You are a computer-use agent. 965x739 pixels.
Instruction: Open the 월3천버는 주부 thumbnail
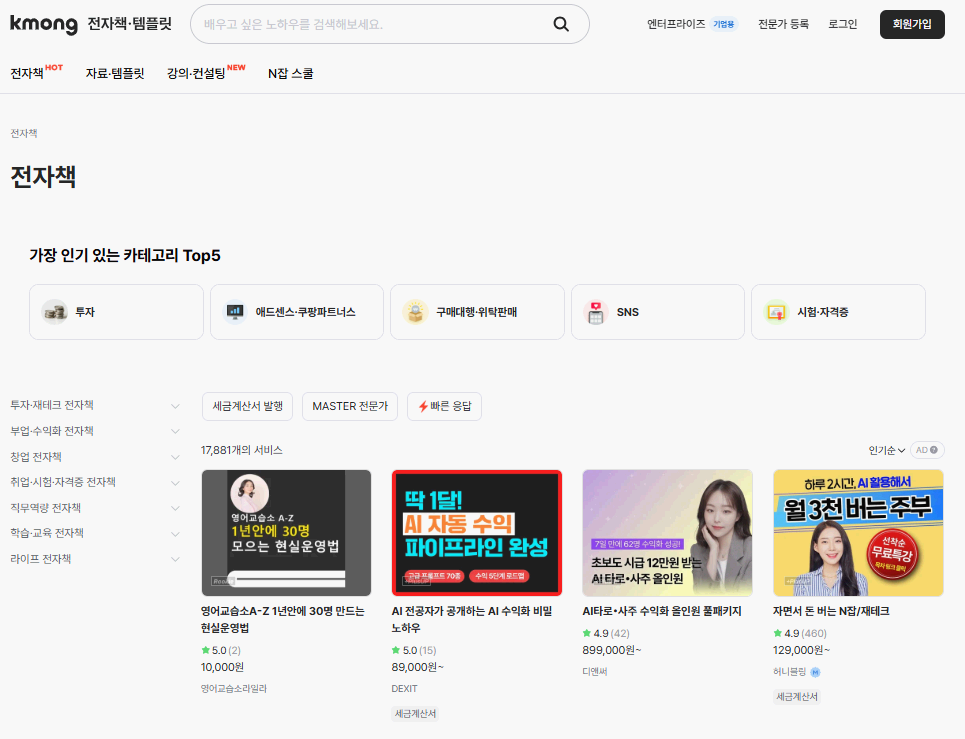859,533
